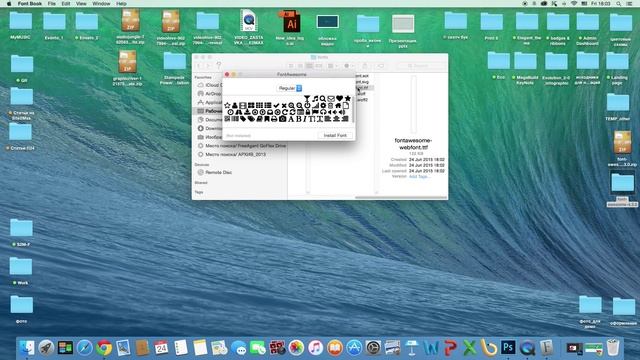Select the Work folder on desktop
Image resolution: width=640 pixels, height=360 pixels.
[x=20, y=270]
